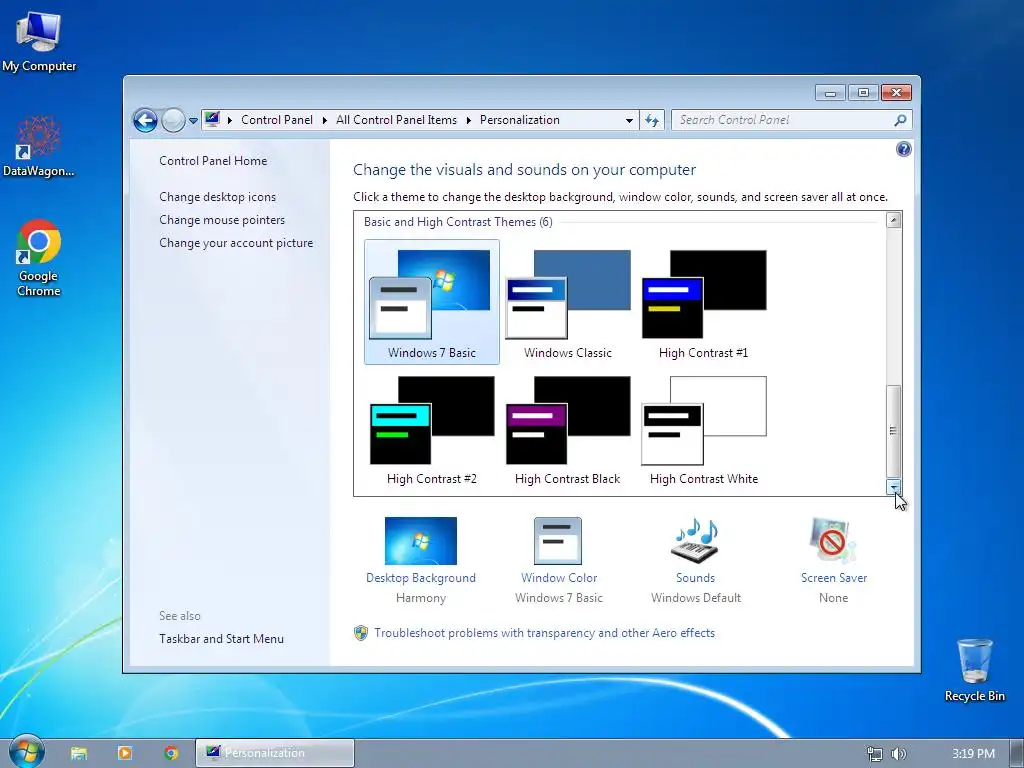Select Control Panel breadcrumb
Image resolution: width=1024 pixels, height=768 pixels.
tap(277, 120)
